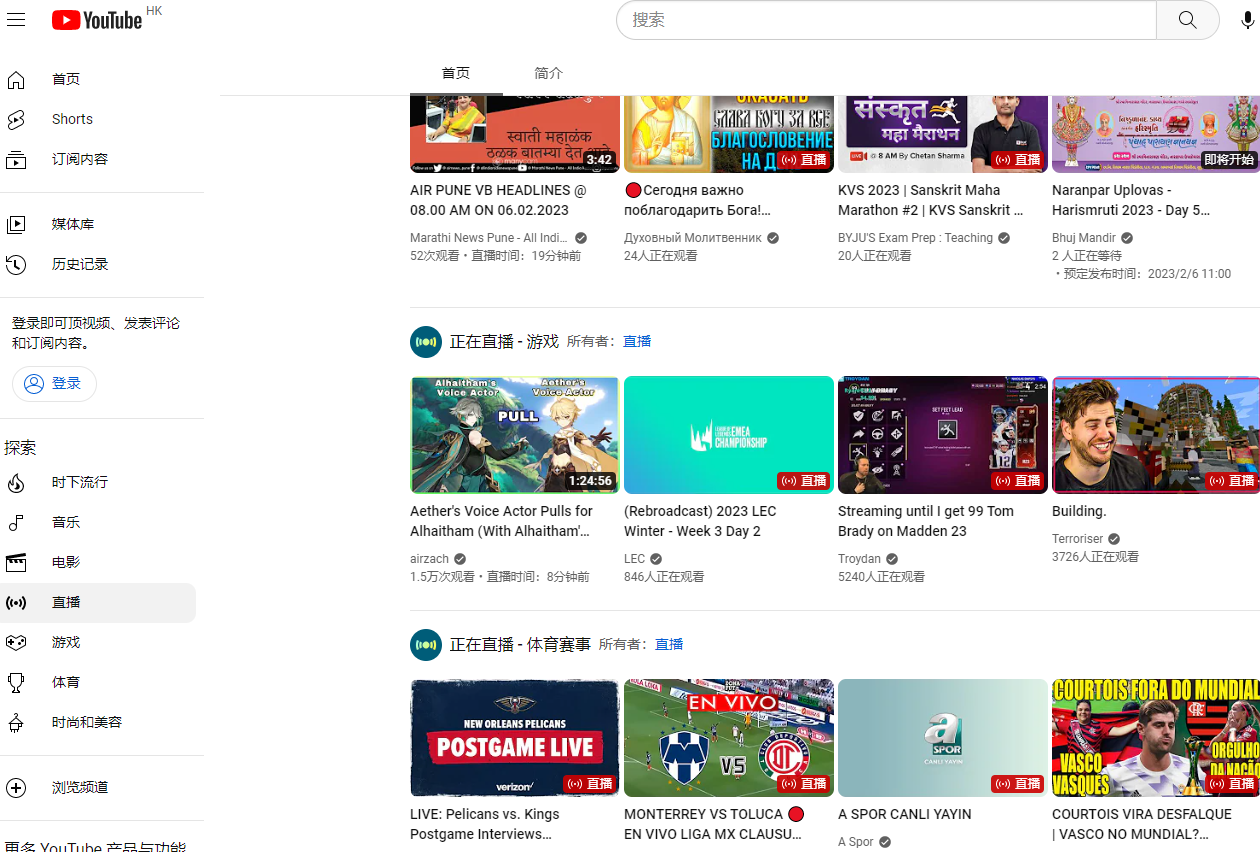Viewport: 1260px width, 852px height.
Task: Focus the 搜索 search box
Action: point(886,20)
